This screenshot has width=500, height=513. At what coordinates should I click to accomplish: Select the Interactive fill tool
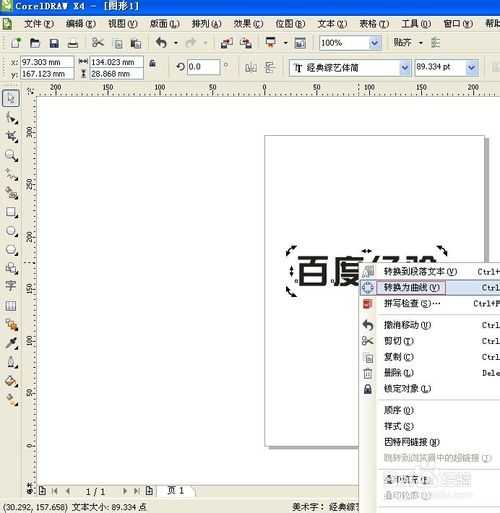pyautogui.click(x=11, y=399)
